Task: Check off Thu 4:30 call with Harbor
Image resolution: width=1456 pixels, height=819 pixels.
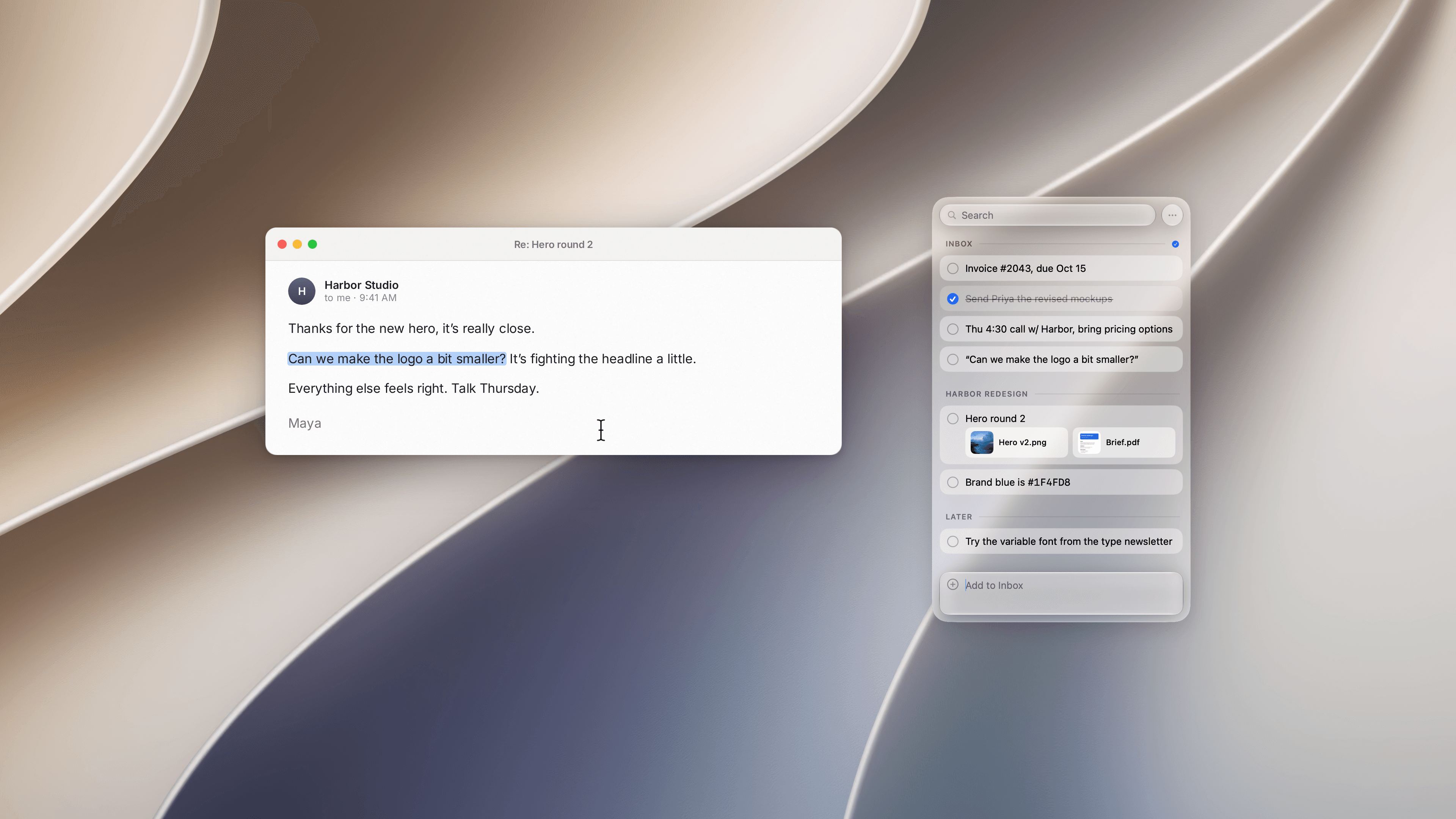Action: [x=953, y=329]
